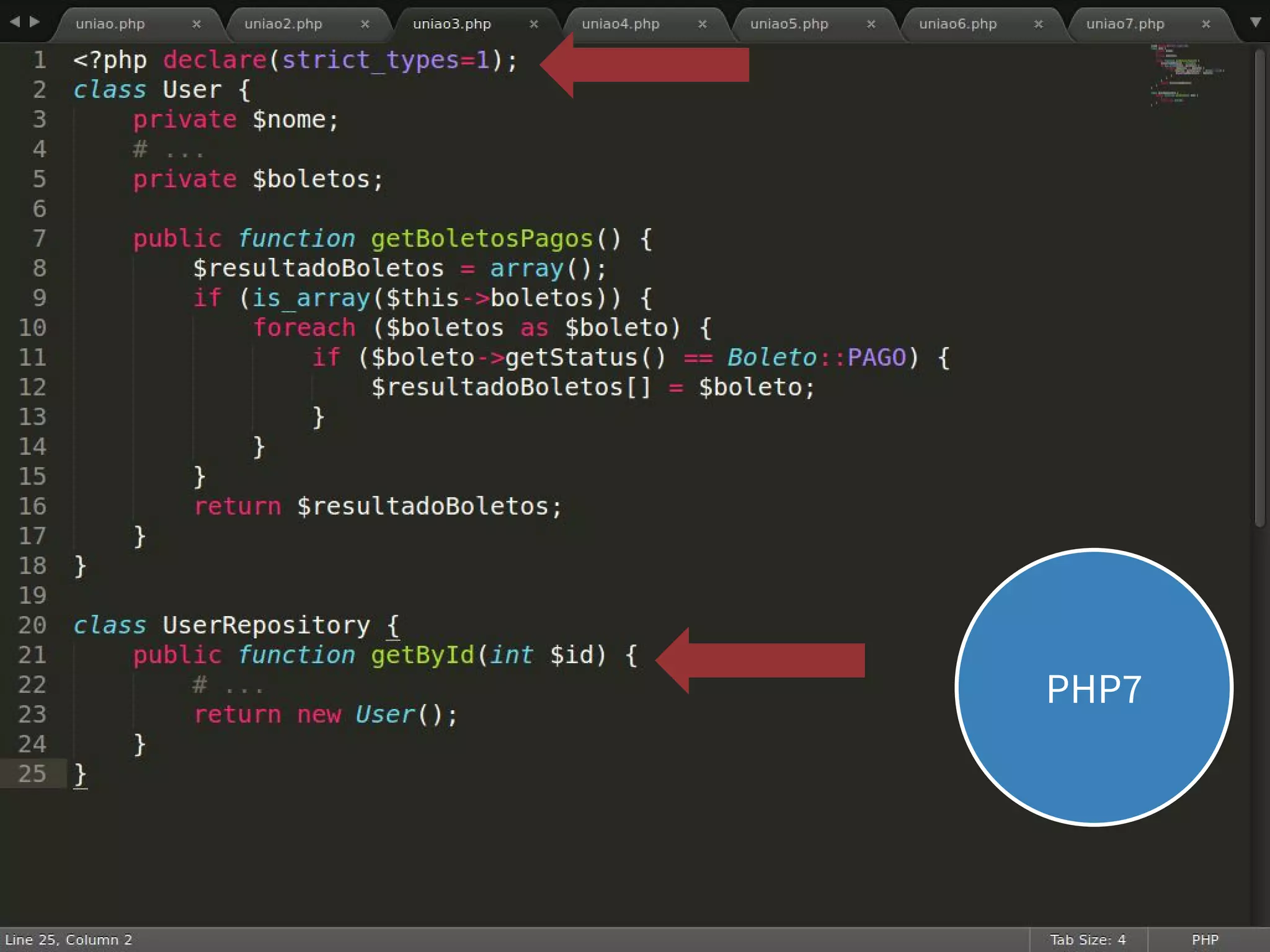Click on strict_types=1 in line 1
This screenshot has width=1270, height=952.
pos(386,60)
